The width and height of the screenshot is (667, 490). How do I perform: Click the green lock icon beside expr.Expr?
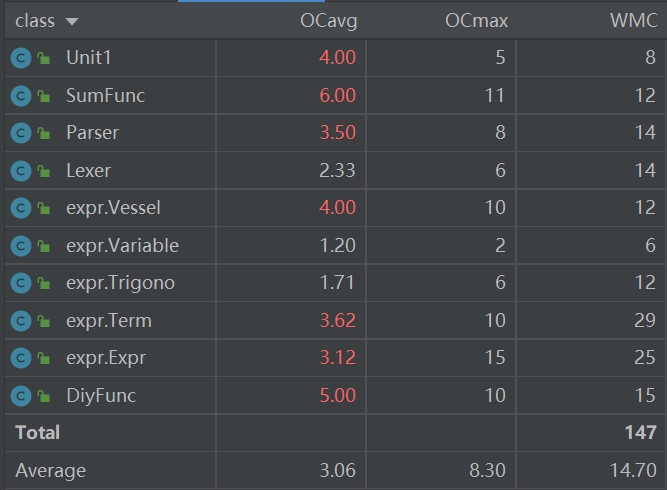tap(43, 358)
